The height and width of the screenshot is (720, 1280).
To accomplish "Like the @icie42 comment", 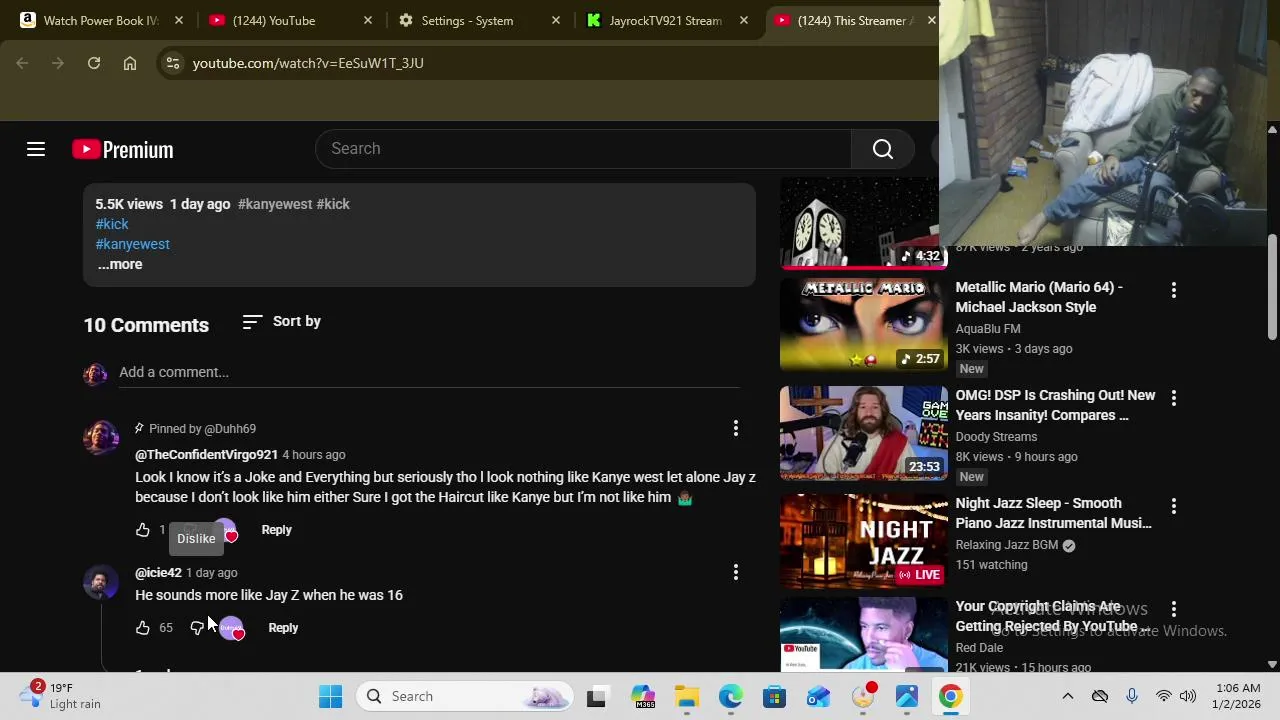I will pos(143,628).
